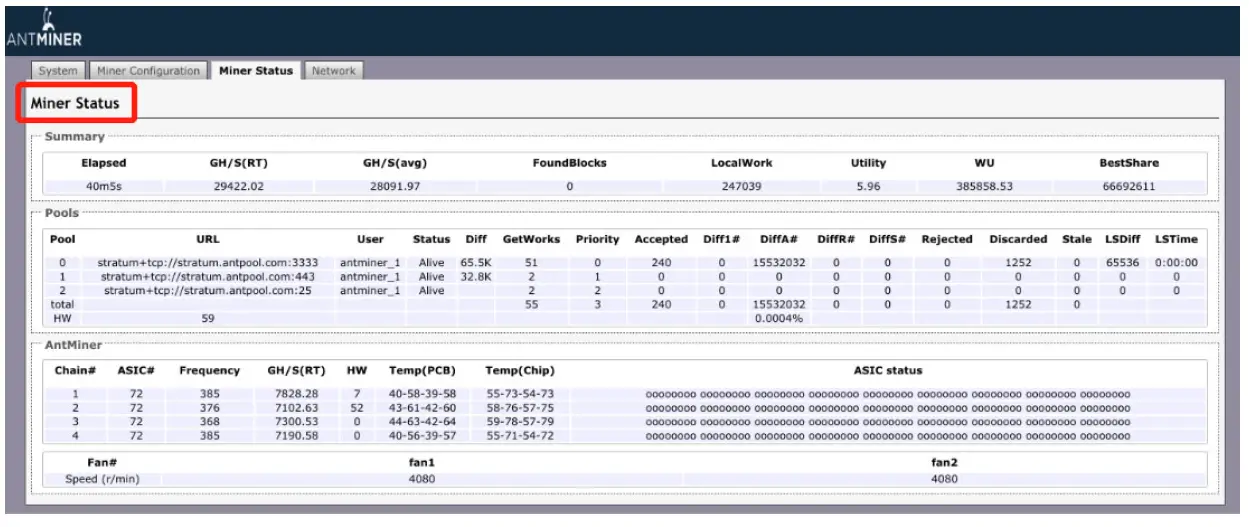Click the stratum.antpool.com:443 pool URL
The width and height of the screenshot is (1249, 527).
click(208, 276)
